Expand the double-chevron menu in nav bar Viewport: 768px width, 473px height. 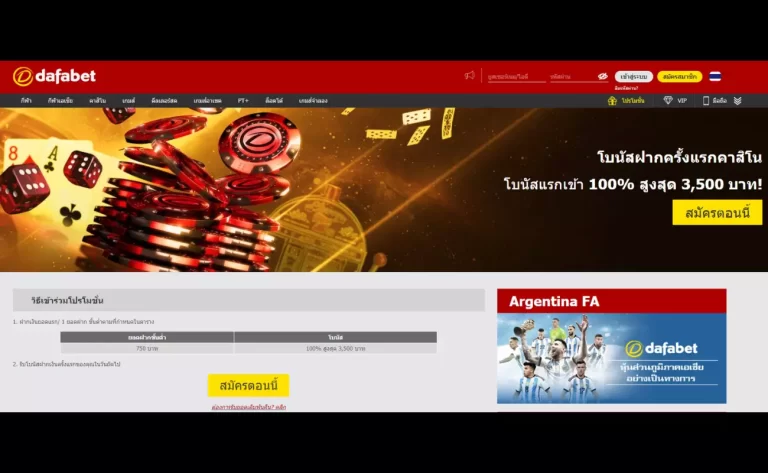pyautogui.click(x=737, y=101)
